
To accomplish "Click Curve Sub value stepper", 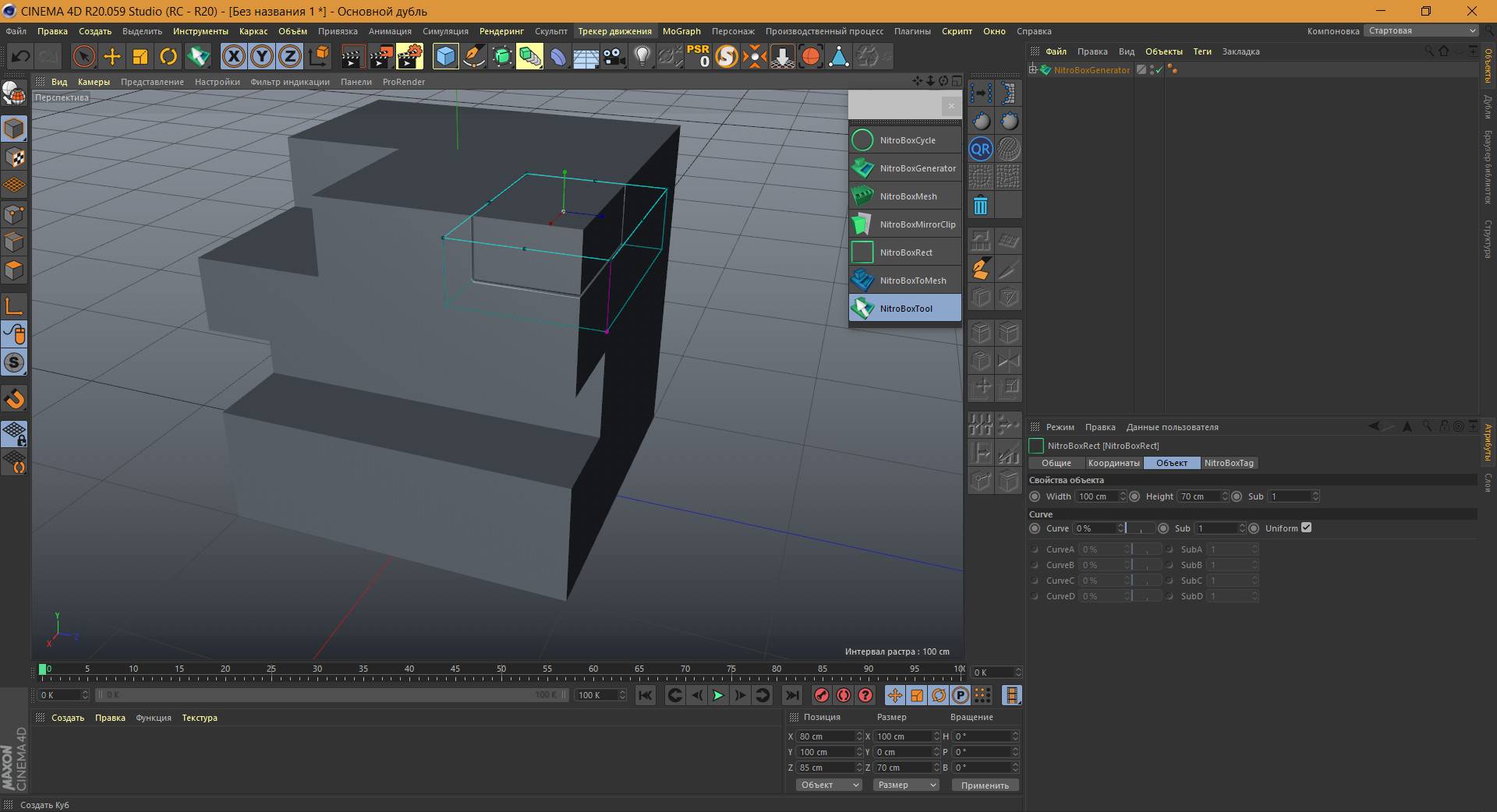I will click(1242, 528).
